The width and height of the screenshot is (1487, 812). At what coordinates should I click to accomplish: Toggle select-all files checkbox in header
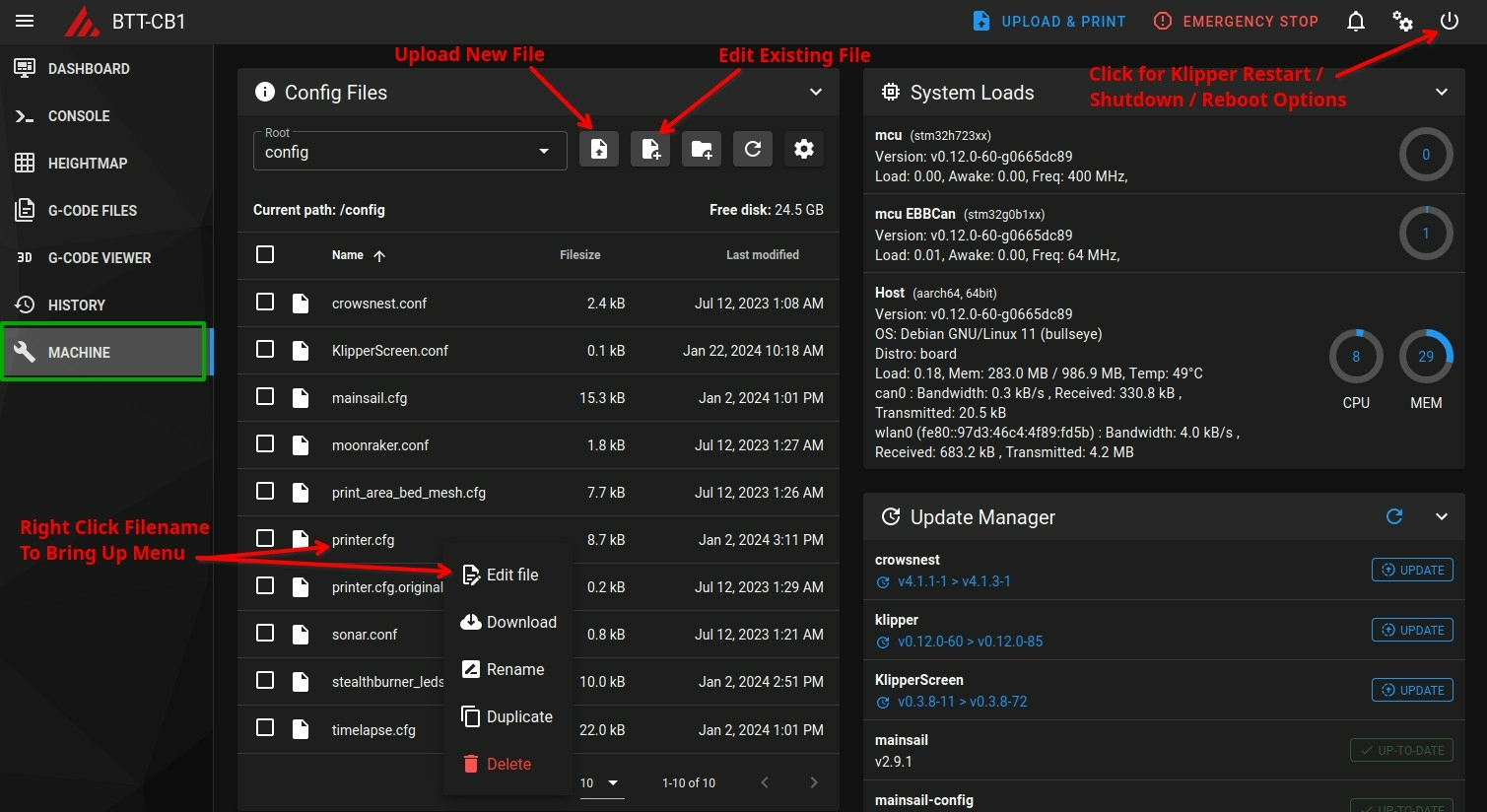(265, 254)
